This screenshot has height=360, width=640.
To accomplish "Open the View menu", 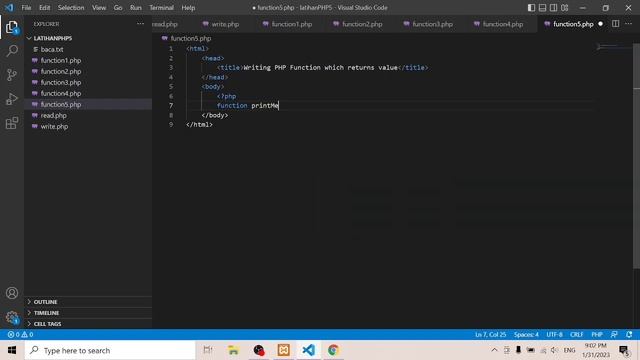I will (99, 8).
